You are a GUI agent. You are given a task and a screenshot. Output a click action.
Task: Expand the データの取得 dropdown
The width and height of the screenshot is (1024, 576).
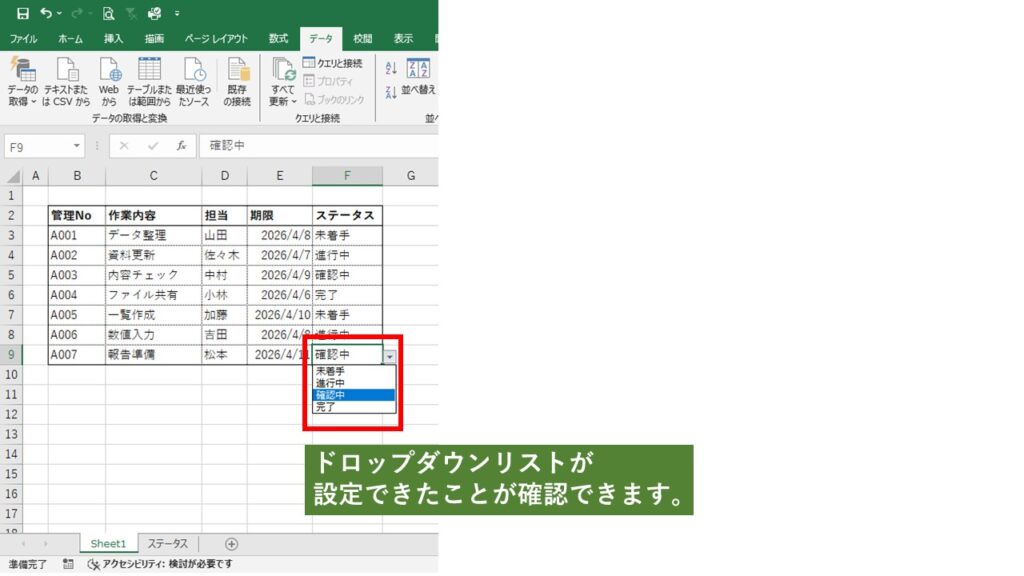tap(22, 101)
